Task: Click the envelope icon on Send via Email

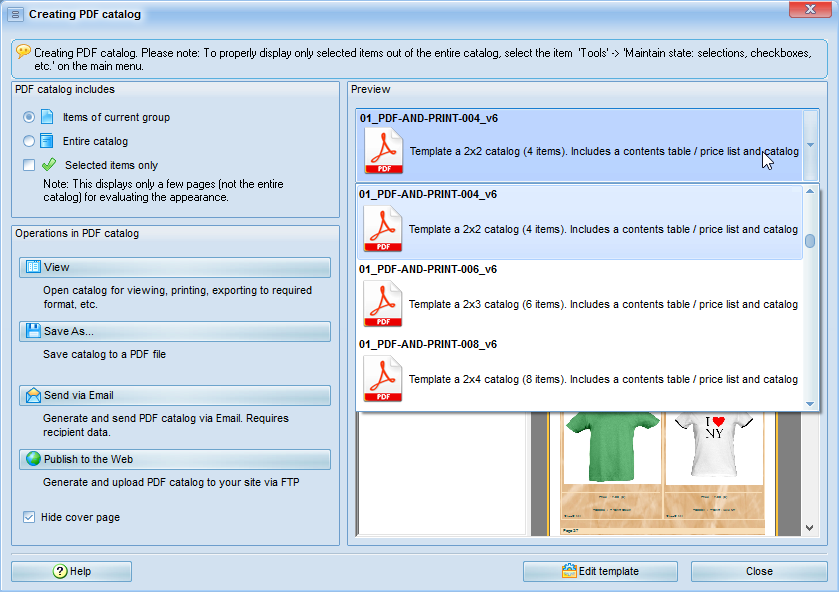Action: (33, 395)
